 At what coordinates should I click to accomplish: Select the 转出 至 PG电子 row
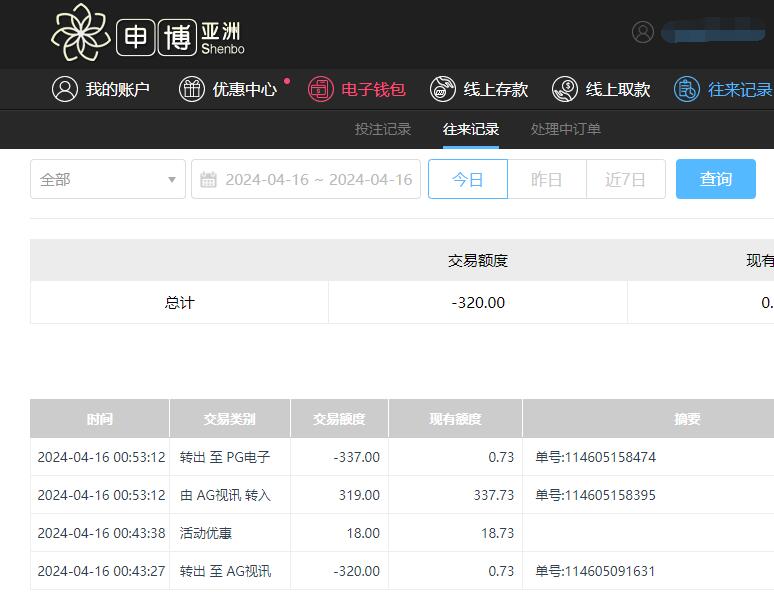(x=402, y=457)
